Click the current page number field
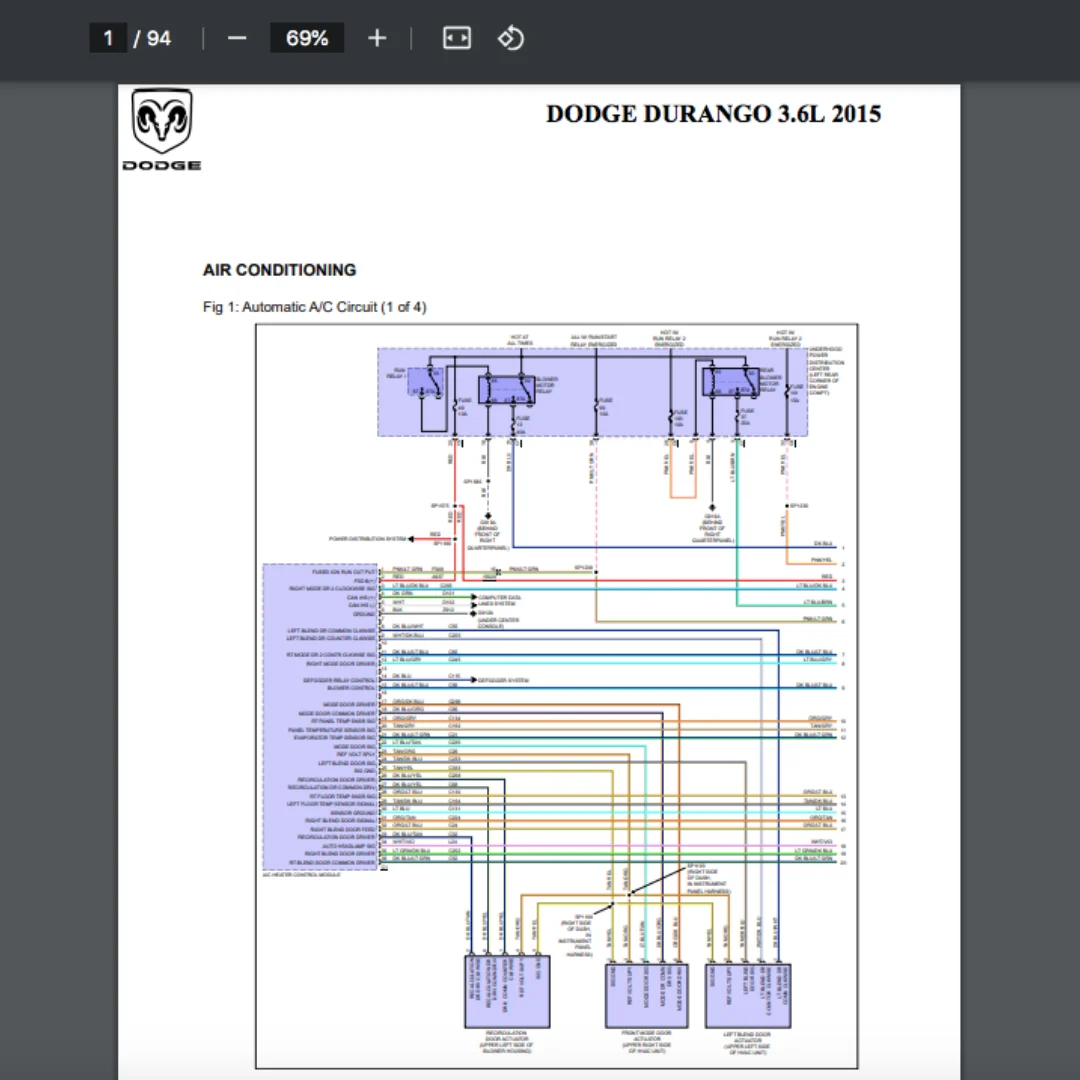Image resolution: width=1080 pixels, height=1080 pixels. (108, 39)
